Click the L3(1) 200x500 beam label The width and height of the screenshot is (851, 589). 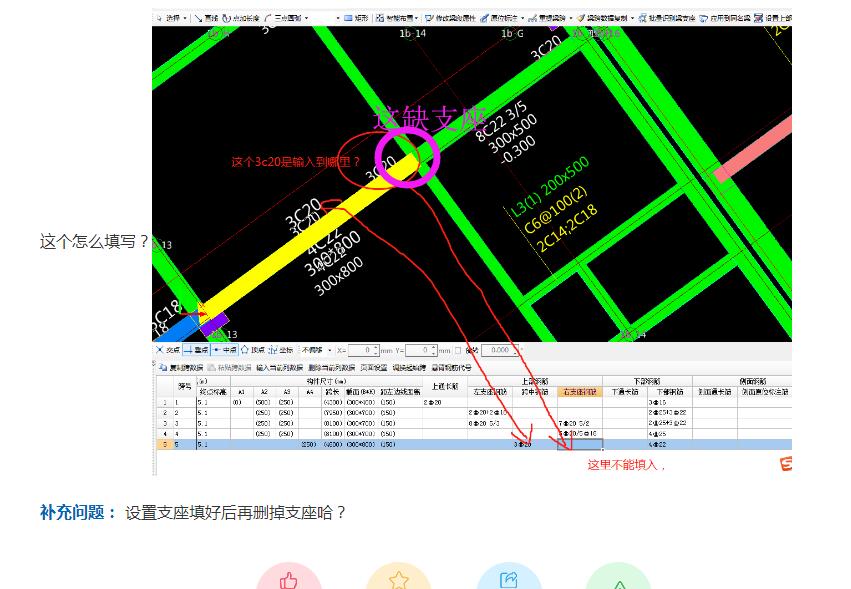pos(550,186)
